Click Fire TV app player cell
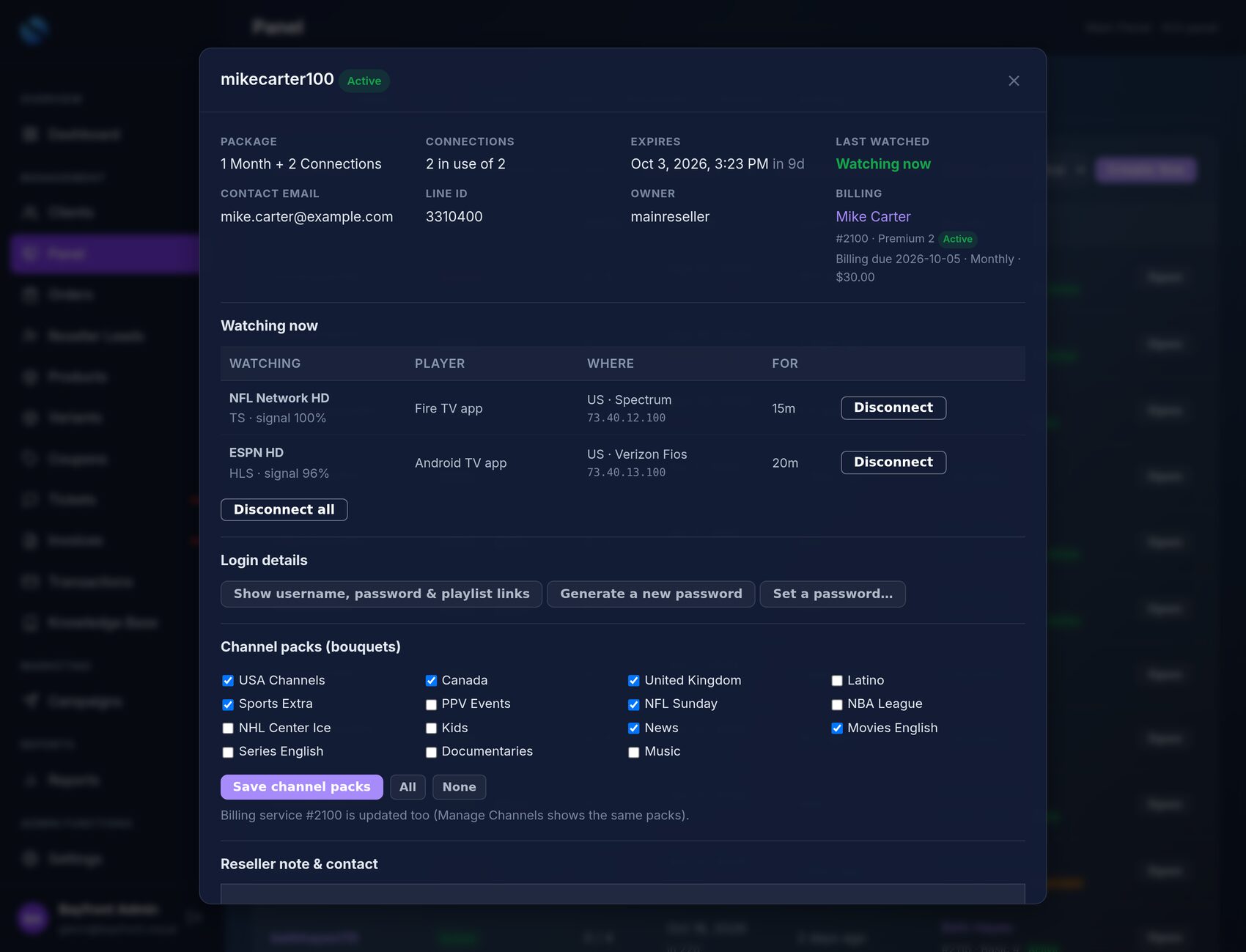This screenshot has height=952, width=1246. [449, 409]
